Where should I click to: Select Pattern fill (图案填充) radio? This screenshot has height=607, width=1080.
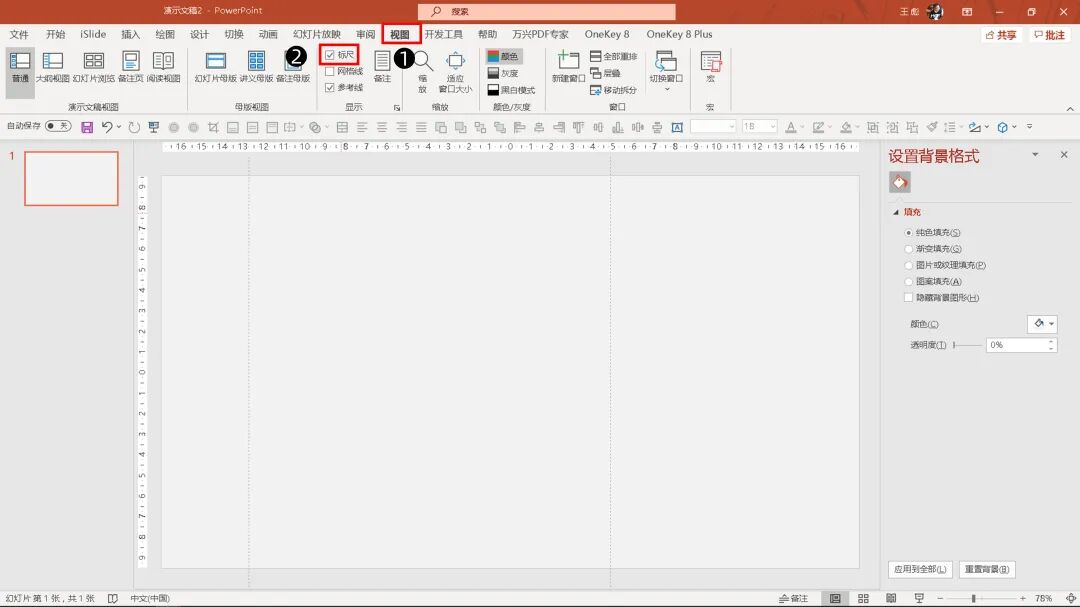908,281
